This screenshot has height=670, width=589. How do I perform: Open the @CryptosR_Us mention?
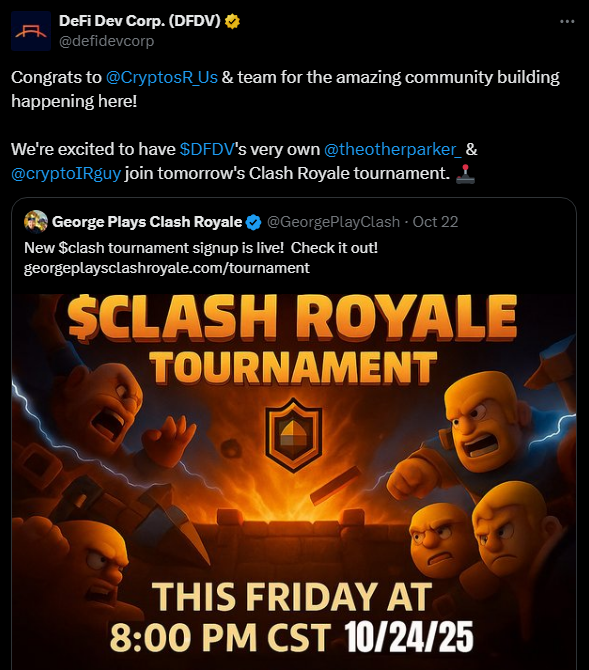coord(162,77)
